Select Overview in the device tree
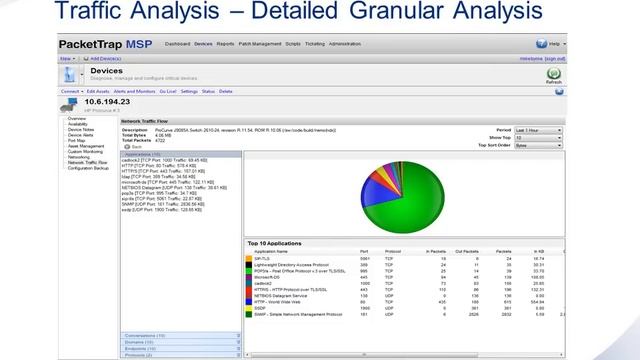Viewport: 640px width, 360px height. (77, 118)
